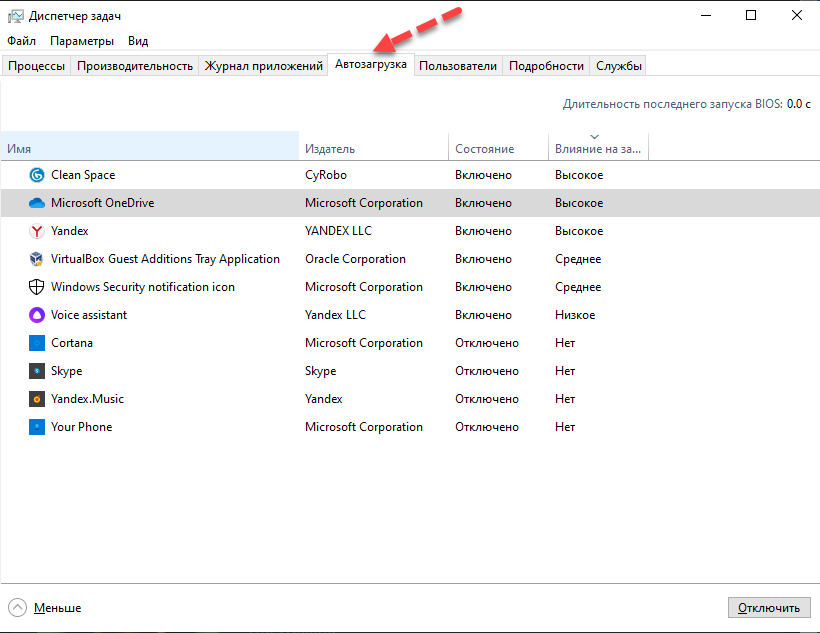820x633 pixels.
Task: Select VirtualBox Guest Additions Tray Application name
Action: click(x=165, y=259)
